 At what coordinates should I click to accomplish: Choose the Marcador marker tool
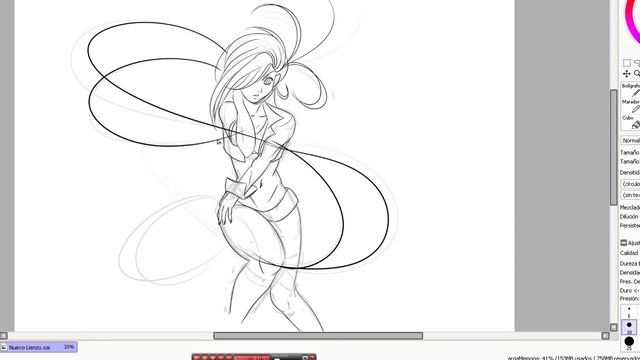[631, 106]
